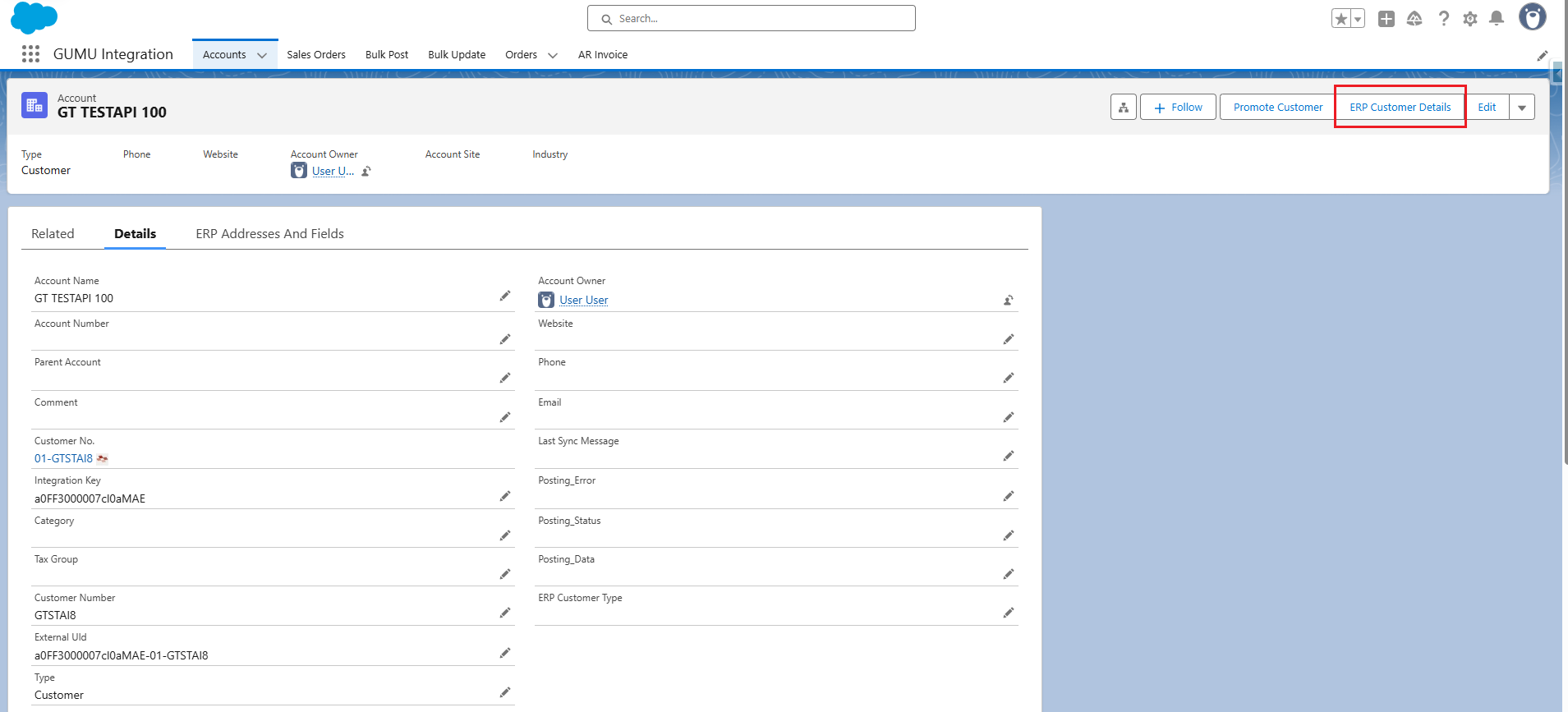1568x712 pixels.
Task: Edit the Email field pencil
Action: click(1009, 417)
